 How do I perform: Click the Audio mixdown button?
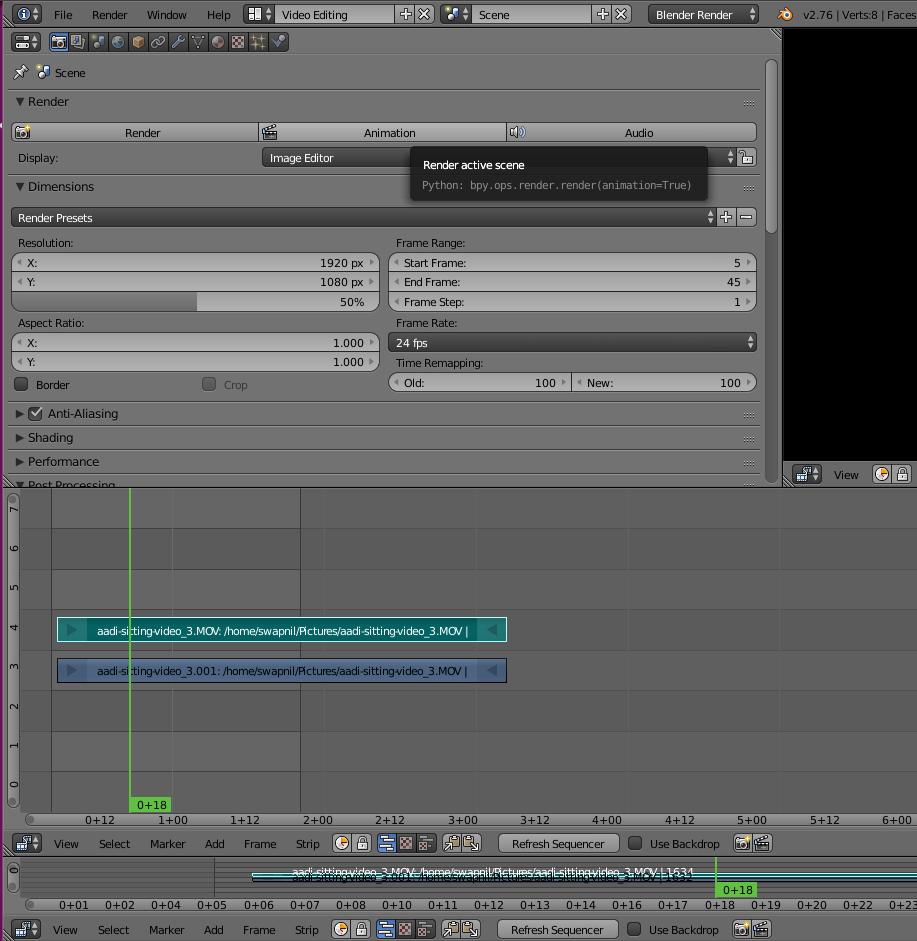point(632,132)
